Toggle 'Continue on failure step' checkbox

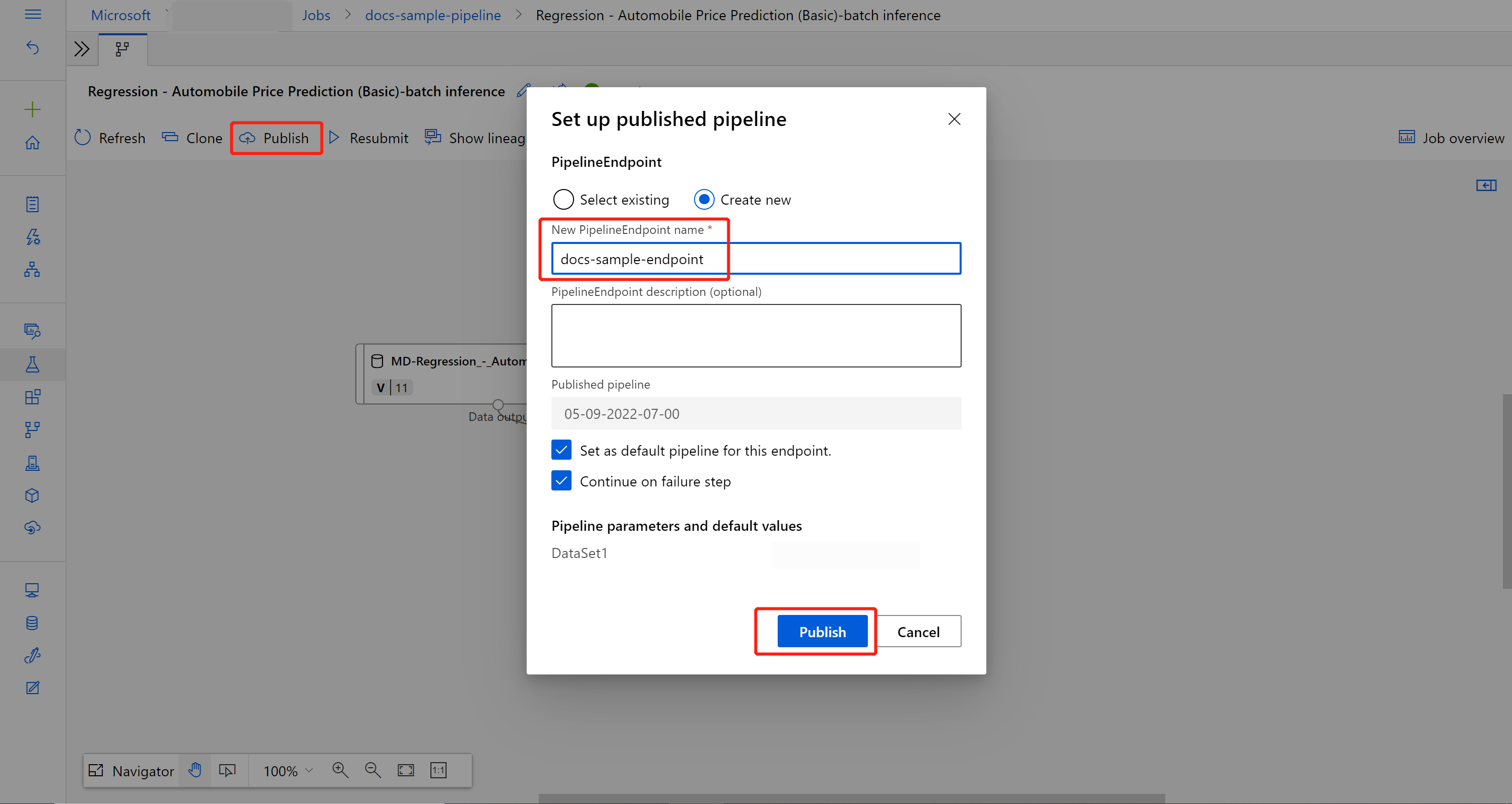[x=561, y=481]
